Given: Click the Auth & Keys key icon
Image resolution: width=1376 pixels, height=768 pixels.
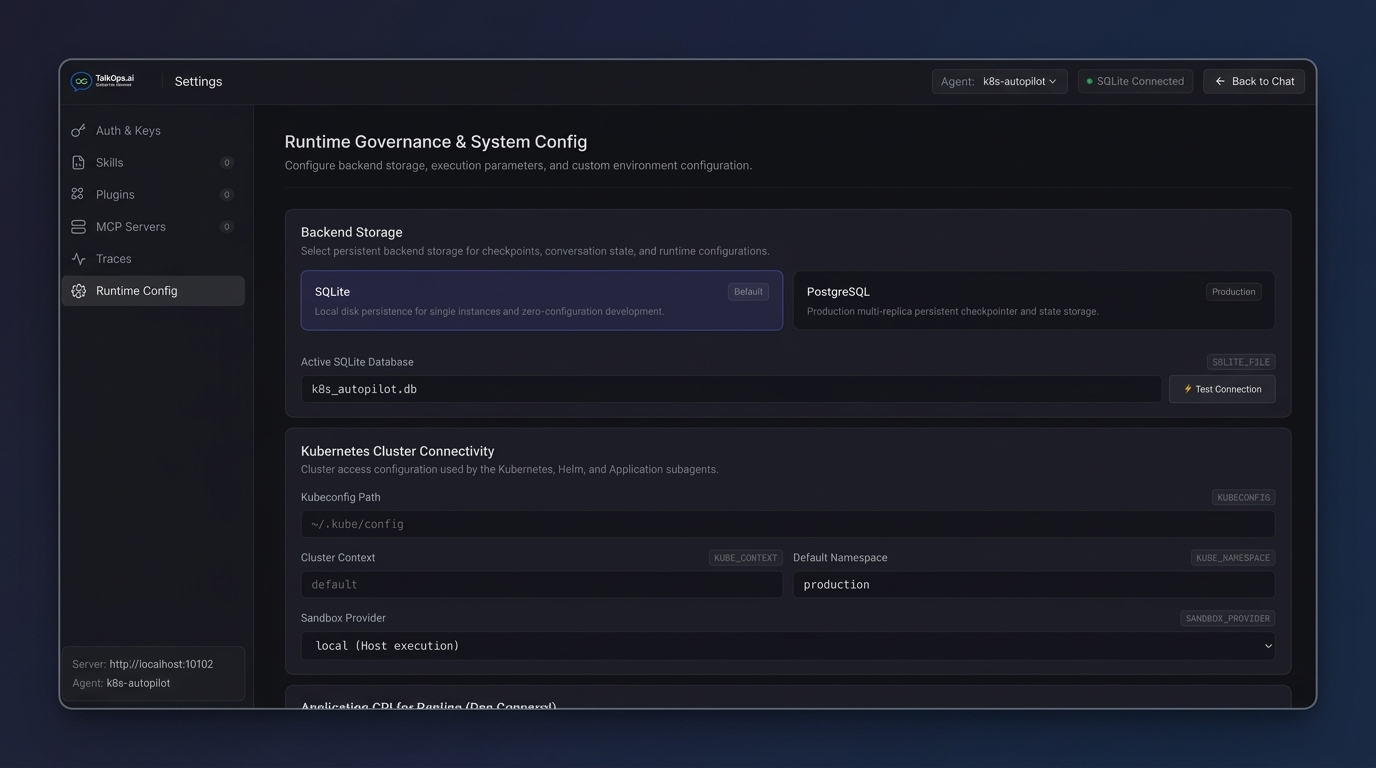Looking at the screenshot, I should [x=78, y=131].
